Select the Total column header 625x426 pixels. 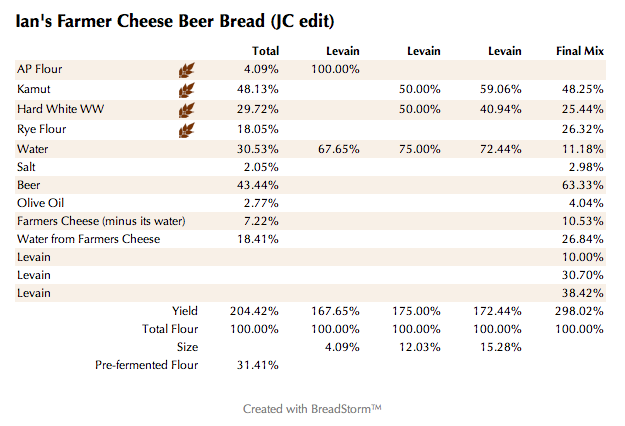265,50
